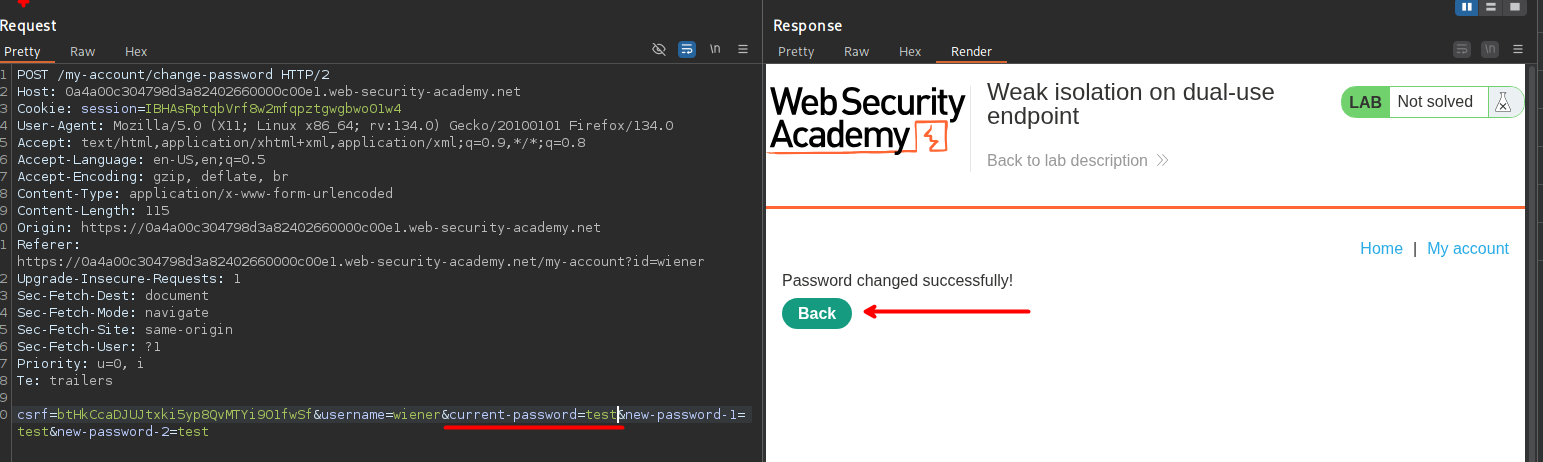
Task: Open the My account link
Action: [1467, 248]
